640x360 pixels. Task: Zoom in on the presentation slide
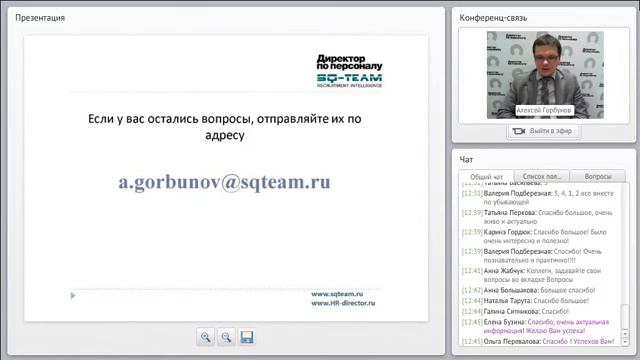205,337
